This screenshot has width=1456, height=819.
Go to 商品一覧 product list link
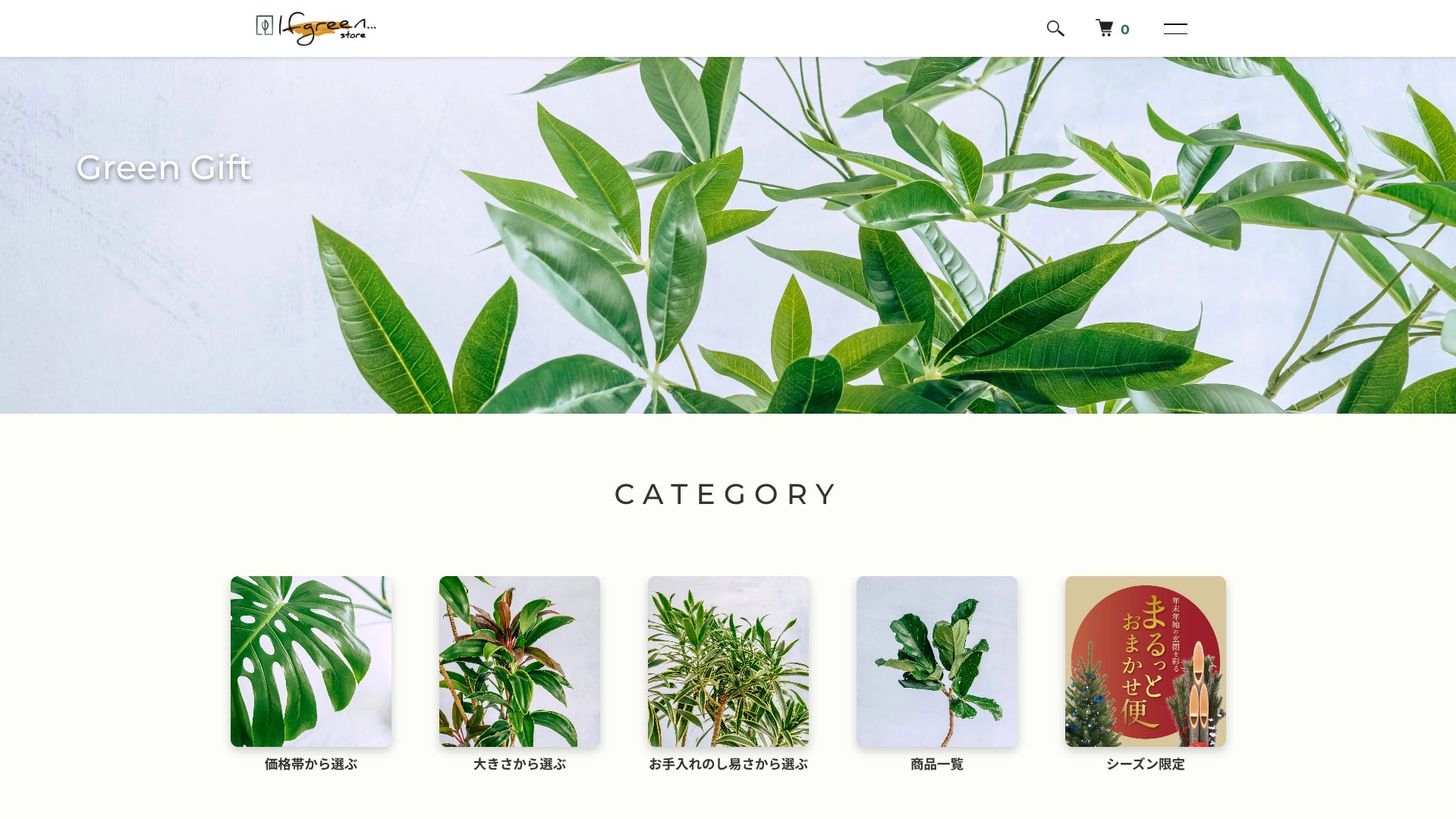click(x=937, y=764)
